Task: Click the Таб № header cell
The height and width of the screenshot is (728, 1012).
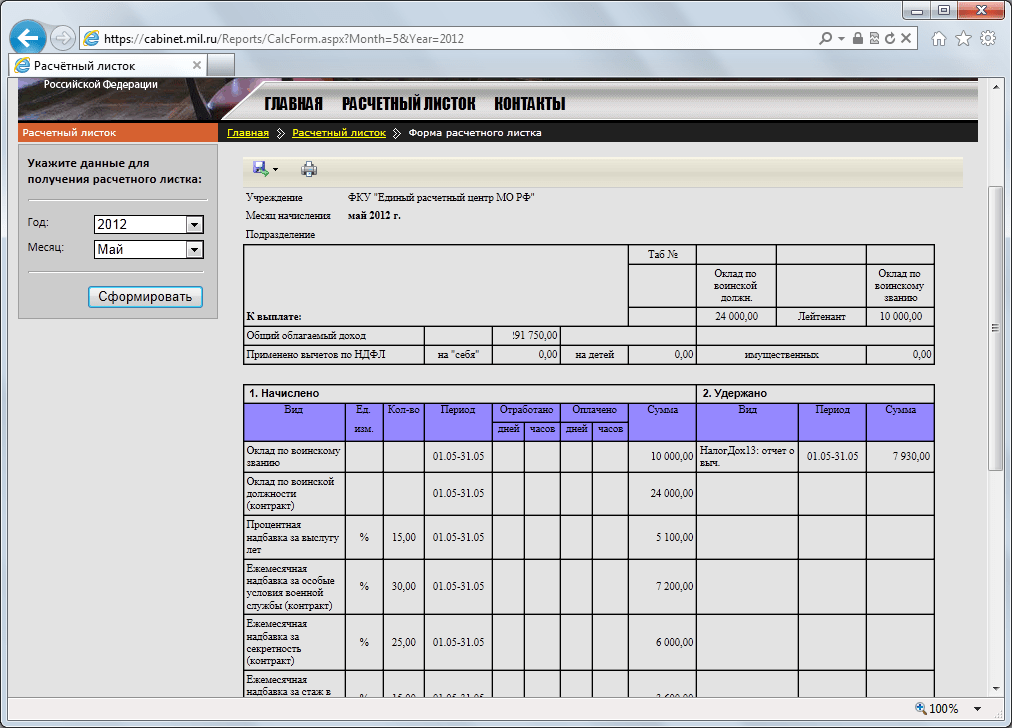Action: click(x=662, y=254)
